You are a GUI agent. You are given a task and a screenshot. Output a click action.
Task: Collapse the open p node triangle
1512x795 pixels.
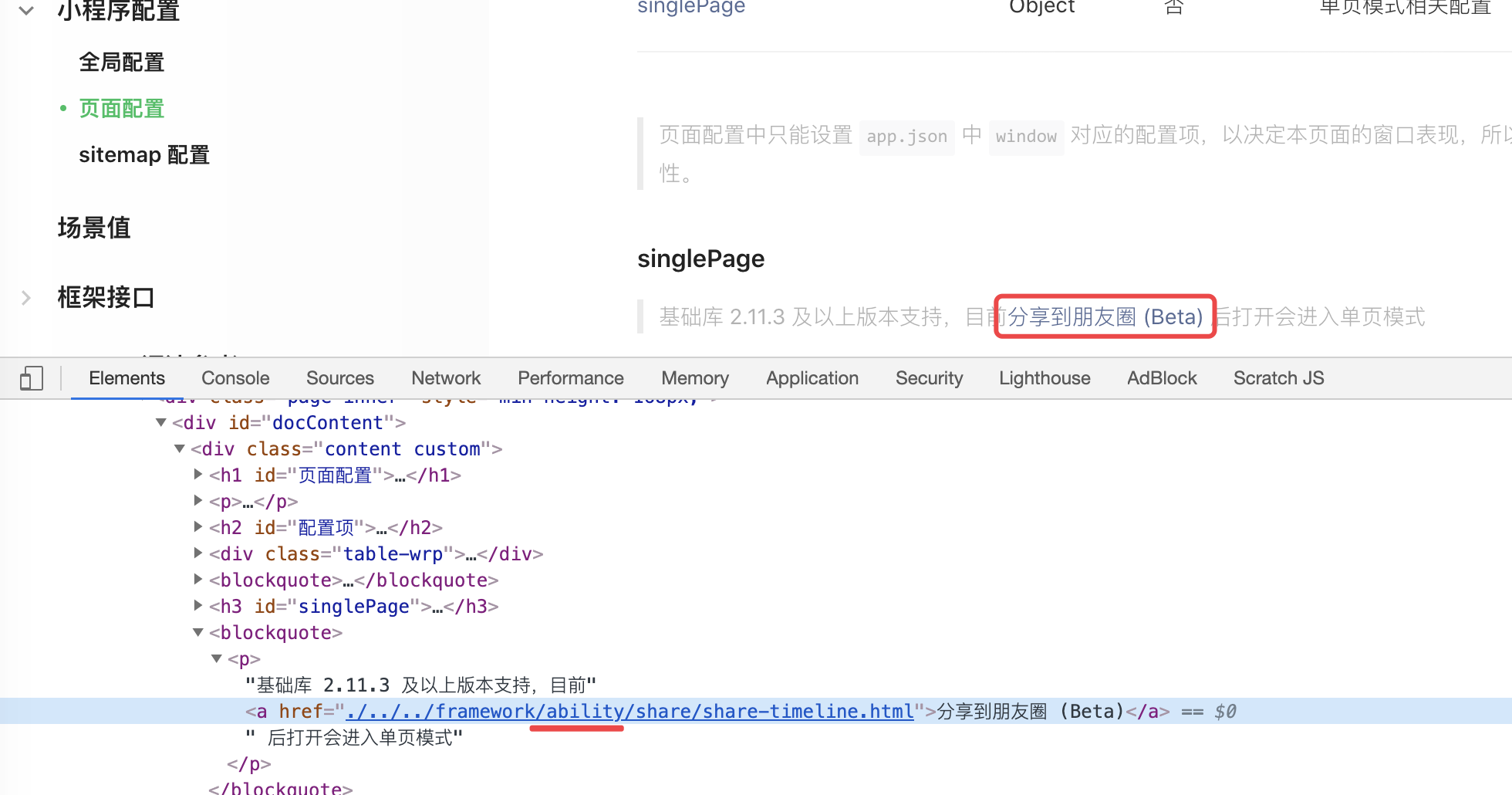pyautogui.click(x=217, y=658)
